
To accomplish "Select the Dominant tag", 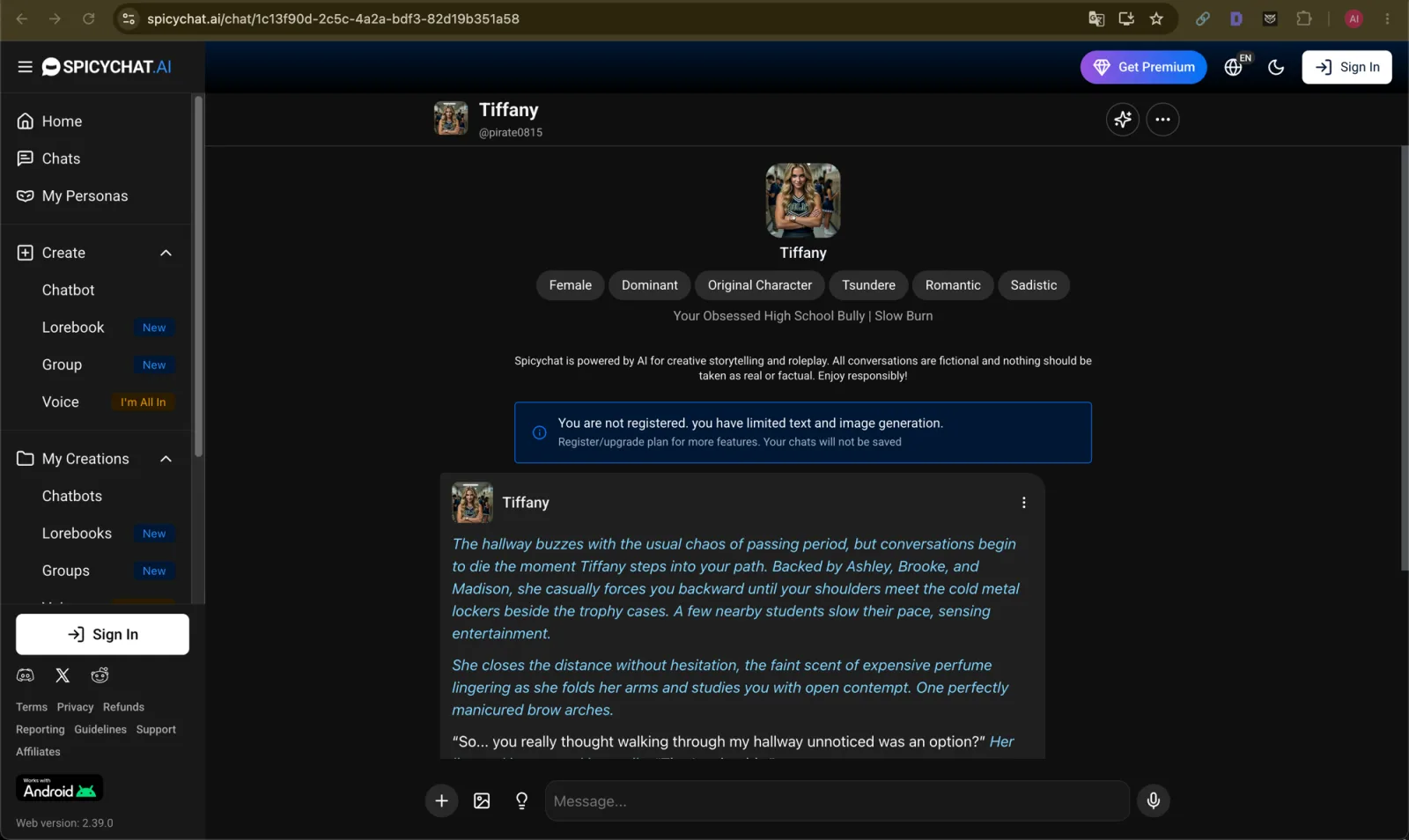I will tap(650, 285).
